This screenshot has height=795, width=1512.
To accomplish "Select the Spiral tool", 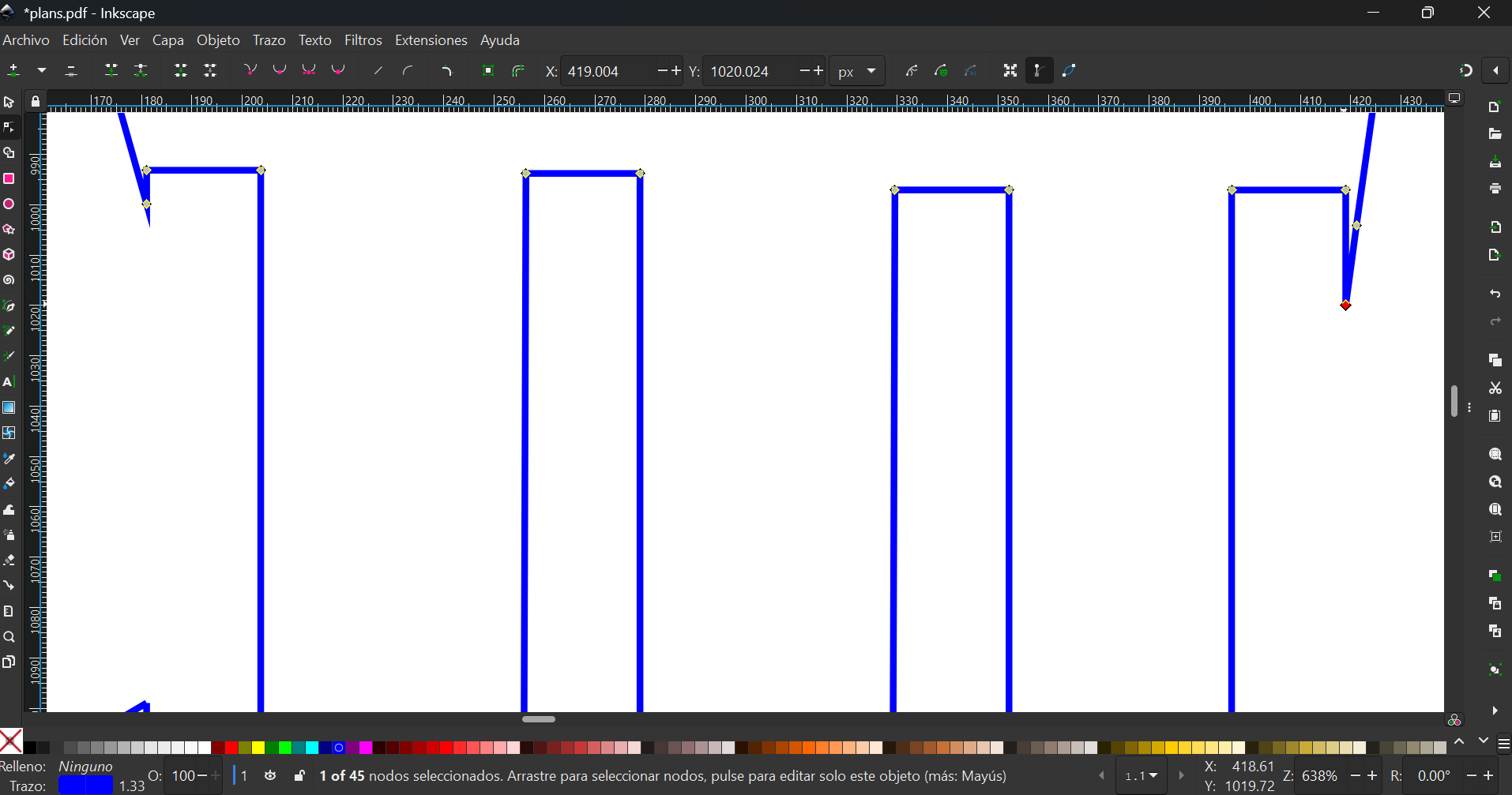I will point(9,280).
